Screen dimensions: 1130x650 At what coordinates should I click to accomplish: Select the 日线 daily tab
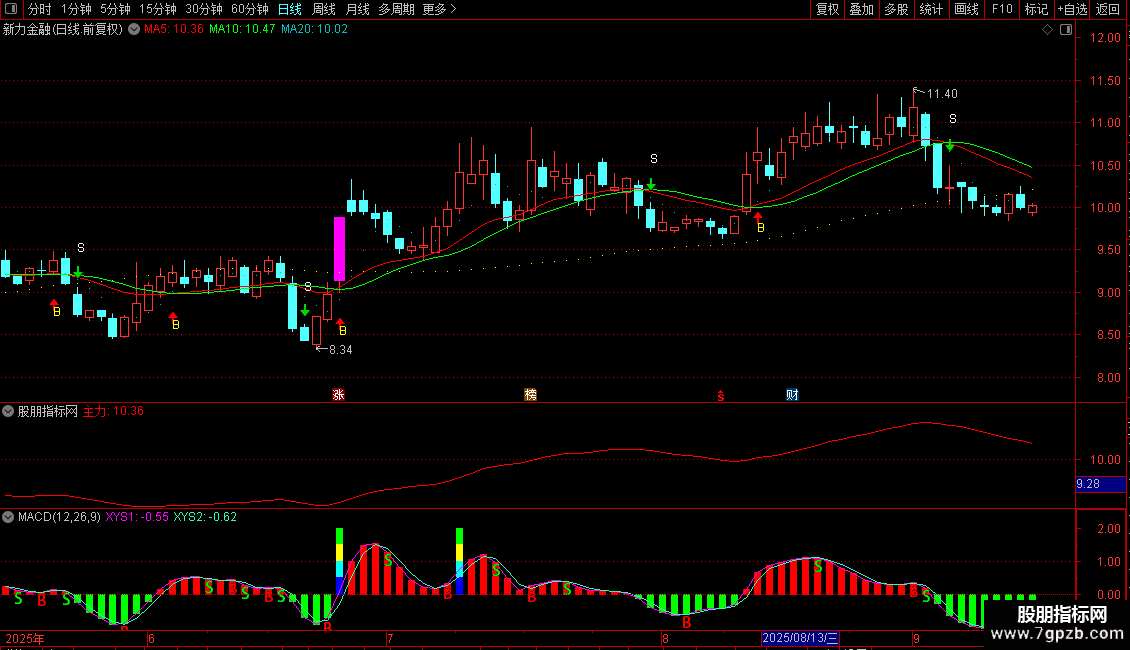pyautogui.click(x=290, y=9)
